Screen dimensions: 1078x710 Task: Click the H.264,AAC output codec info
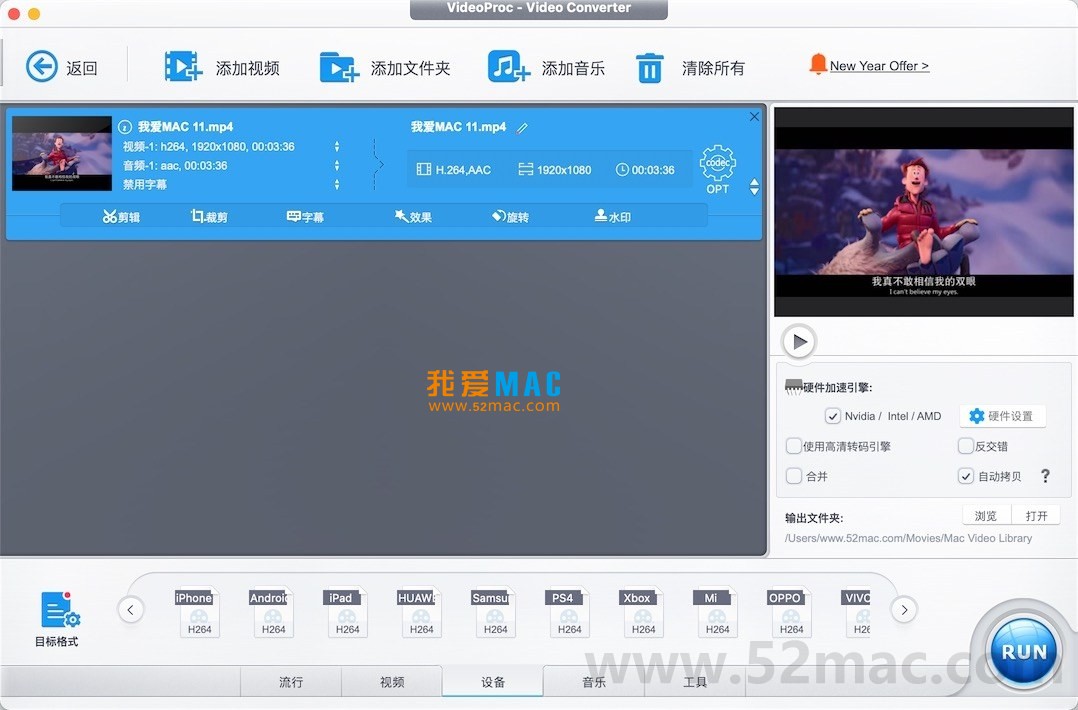pyautogui.click(x=454, y=170)
